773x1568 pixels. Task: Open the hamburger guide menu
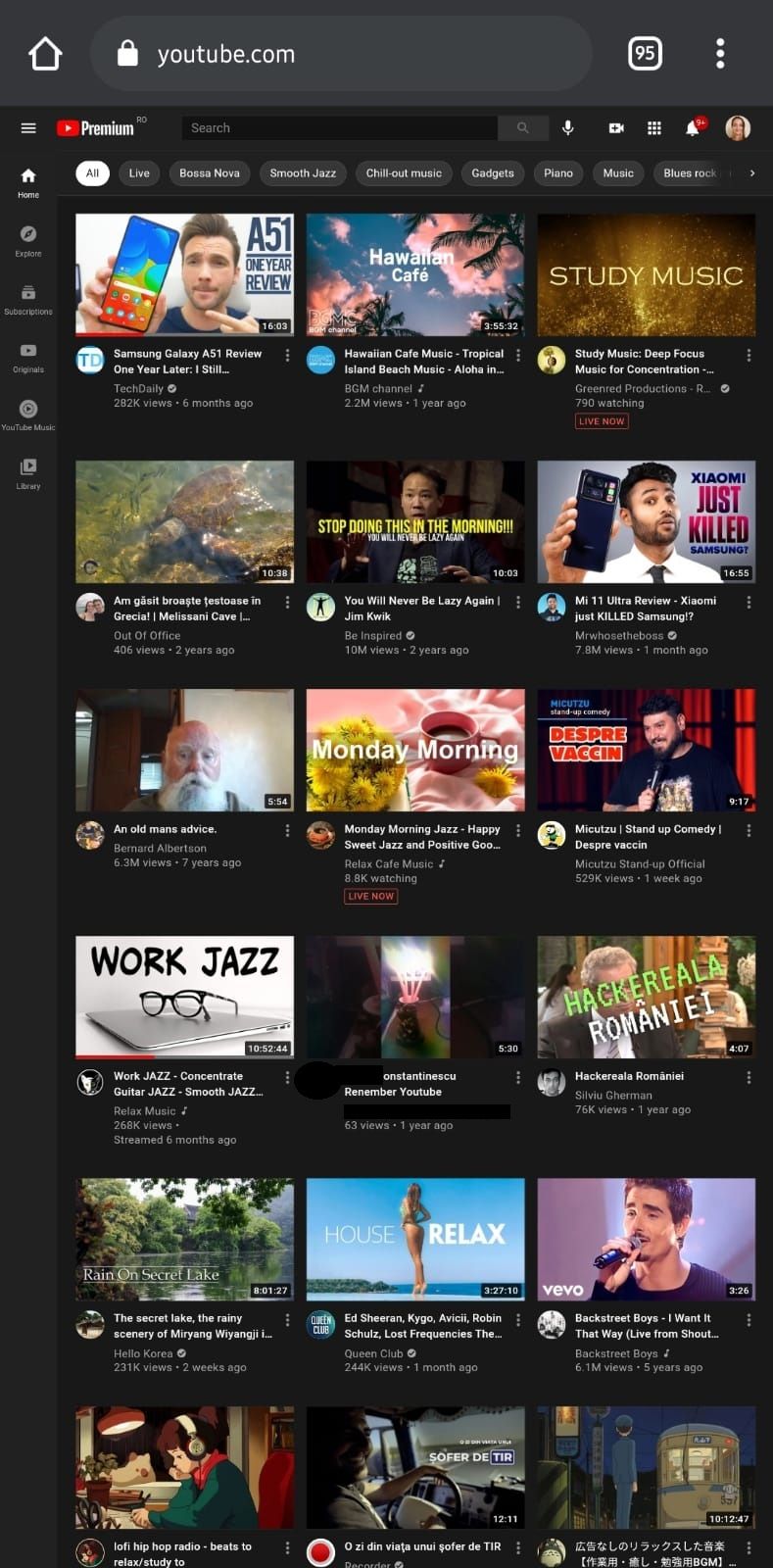[28, 128]
